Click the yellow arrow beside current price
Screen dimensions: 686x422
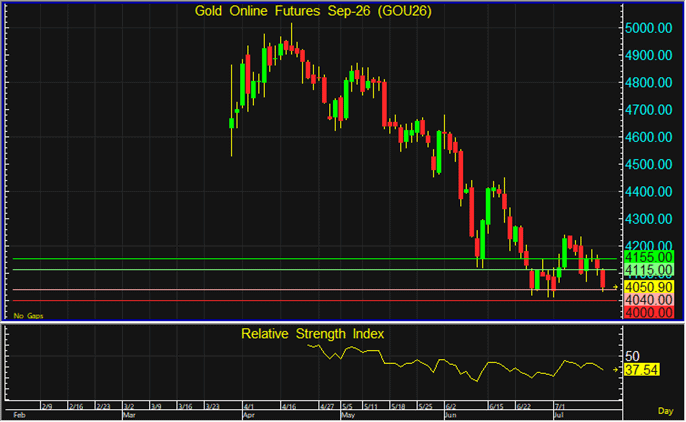pos(615,287)
